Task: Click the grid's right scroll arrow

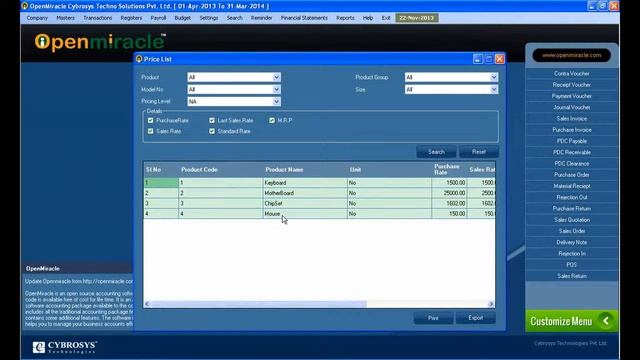Action: point(491,304)
